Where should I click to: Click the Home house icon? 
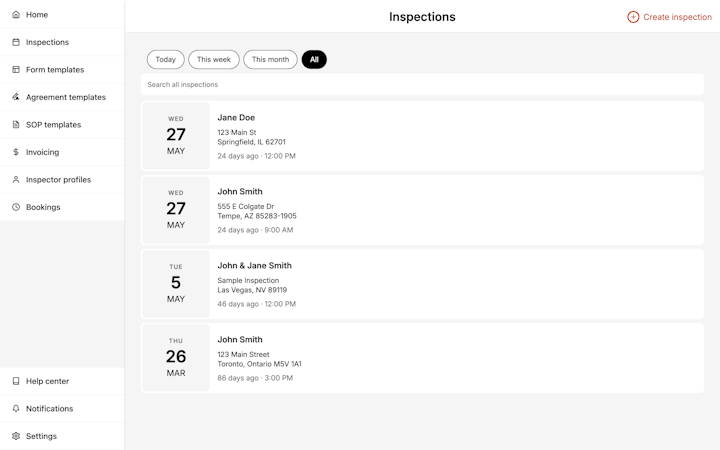click(x=16, y=15)
